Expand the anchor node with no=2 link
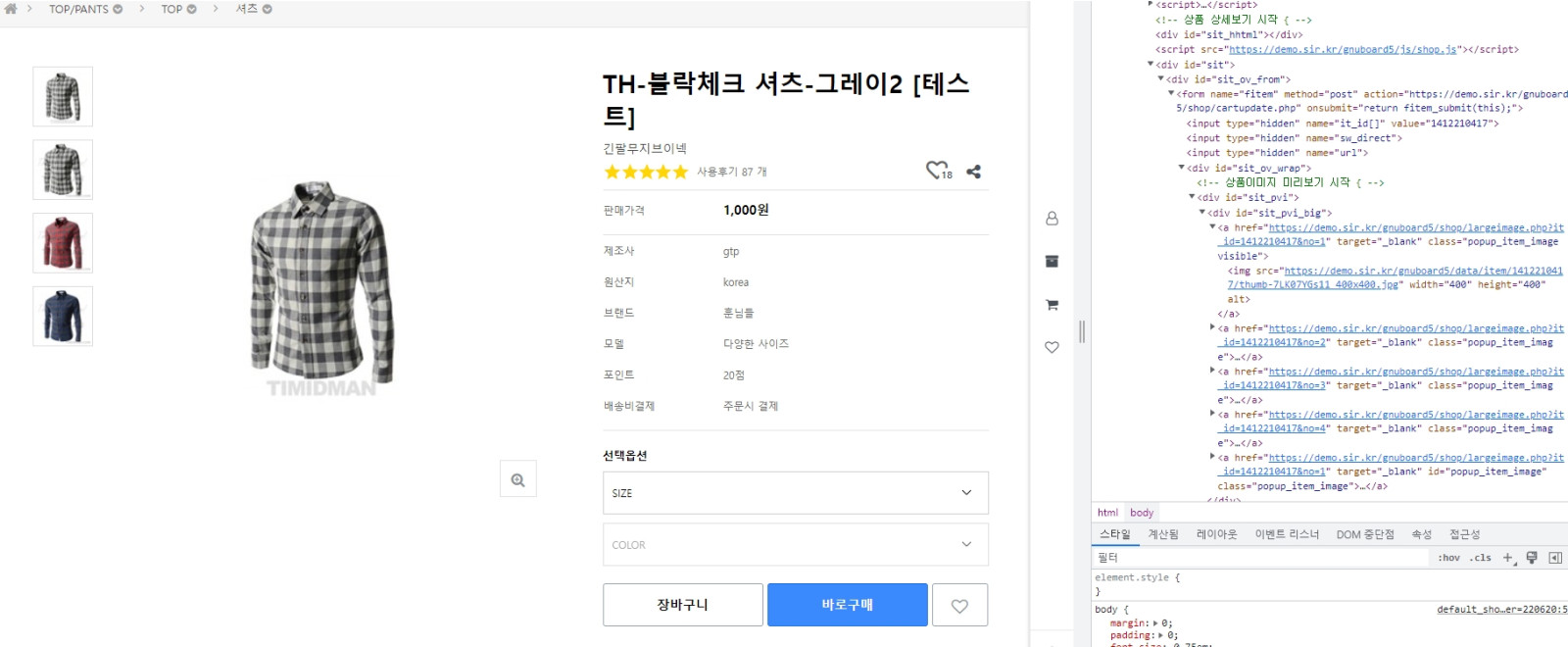This screenshot has height=647, width=1568. 1212,327
